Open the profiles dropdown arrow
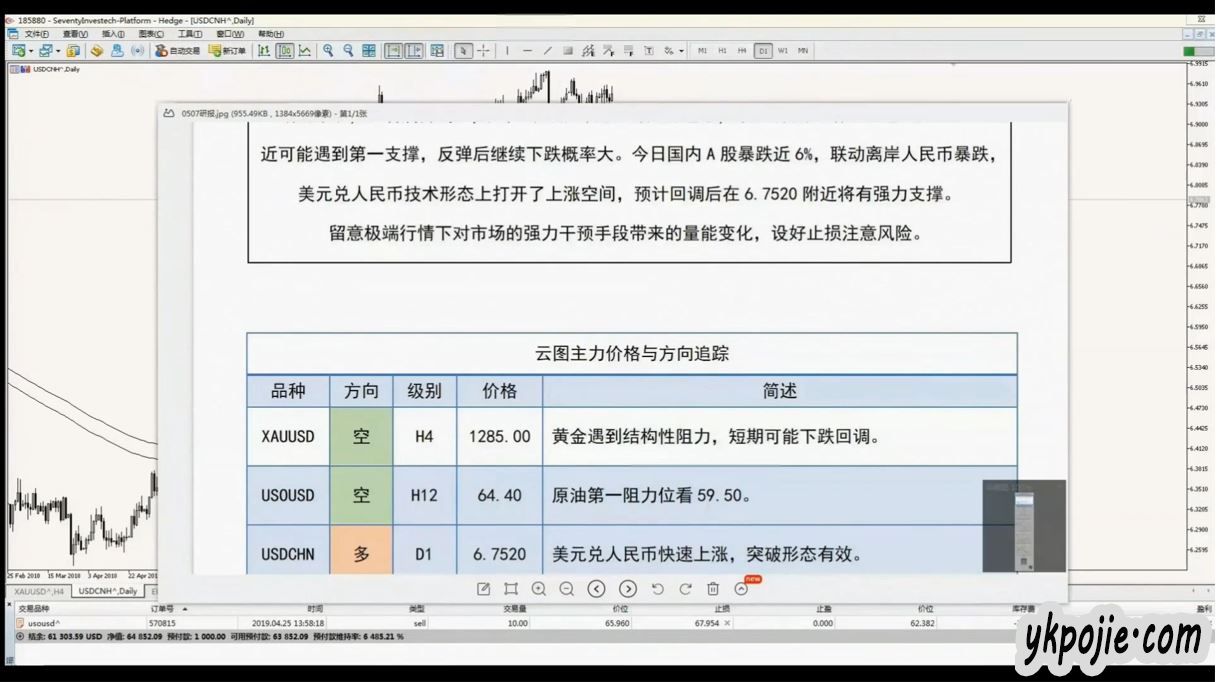 pyautogui.click(x=58, y=51)
